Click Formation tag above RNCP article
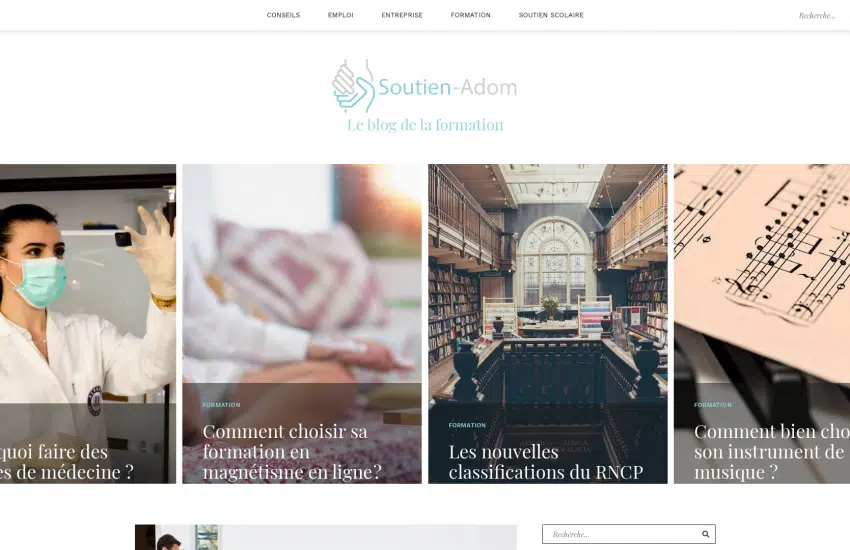The image size is (850, 550). 467,425
